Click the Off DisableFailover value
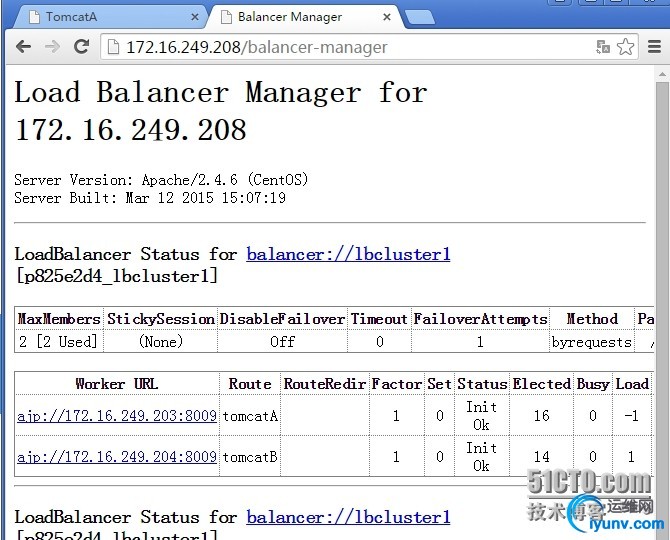 [x=282, y=342]
